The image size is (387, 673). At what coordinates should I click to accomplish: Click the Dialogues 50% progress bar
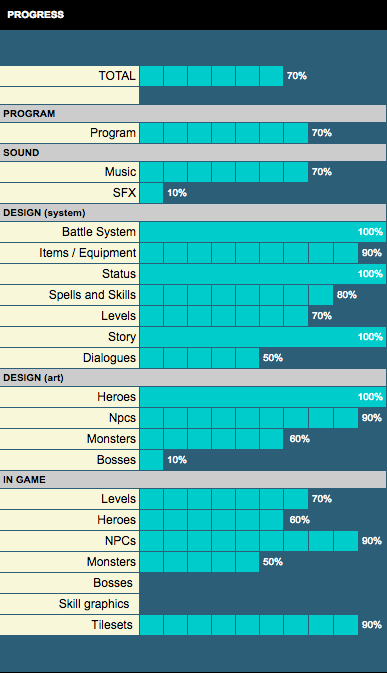point(200,358)
